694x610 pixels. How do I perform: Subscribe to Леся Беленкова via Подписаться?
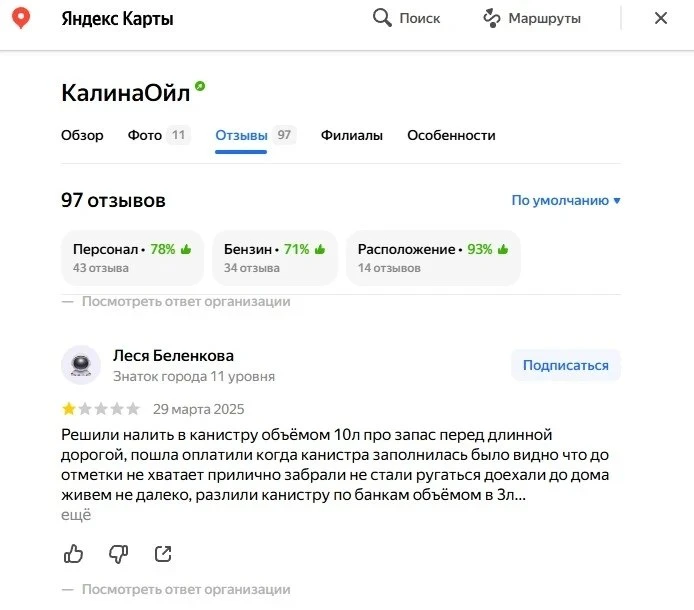565,365
